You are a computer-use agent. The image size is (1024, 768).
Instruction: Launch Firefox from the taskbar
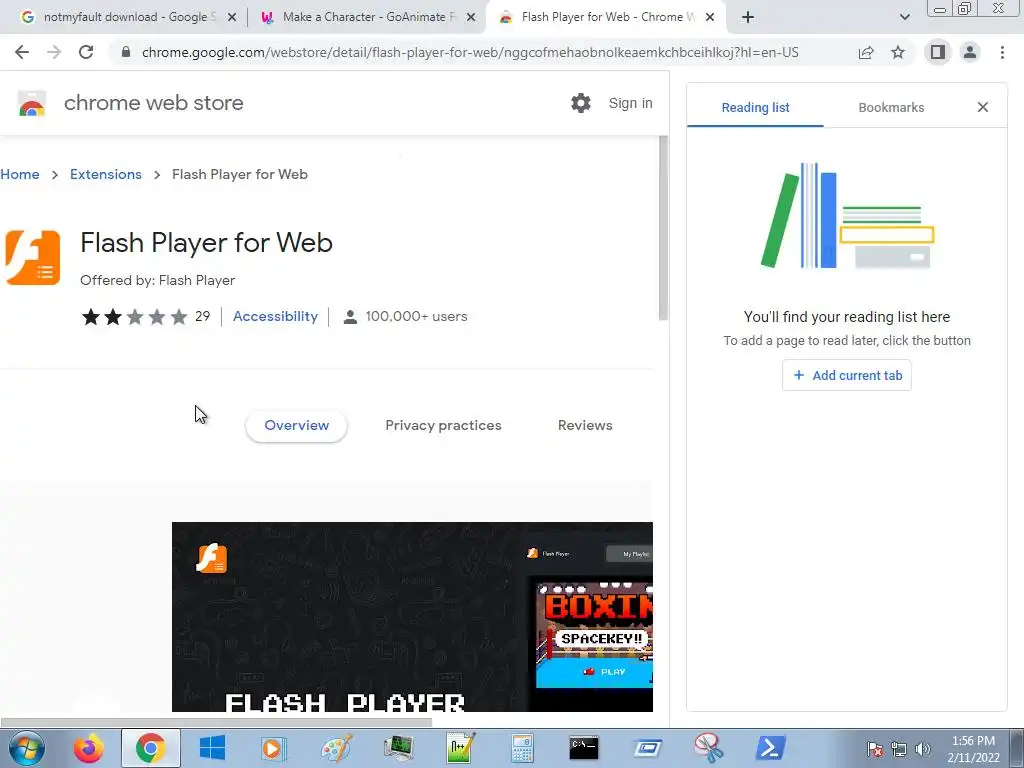[88, 748]
